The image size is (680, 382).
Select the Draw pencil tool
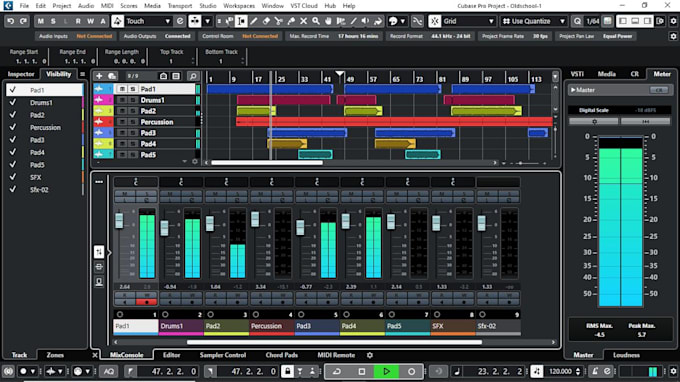pyautogui.click(x=254, y=21)
